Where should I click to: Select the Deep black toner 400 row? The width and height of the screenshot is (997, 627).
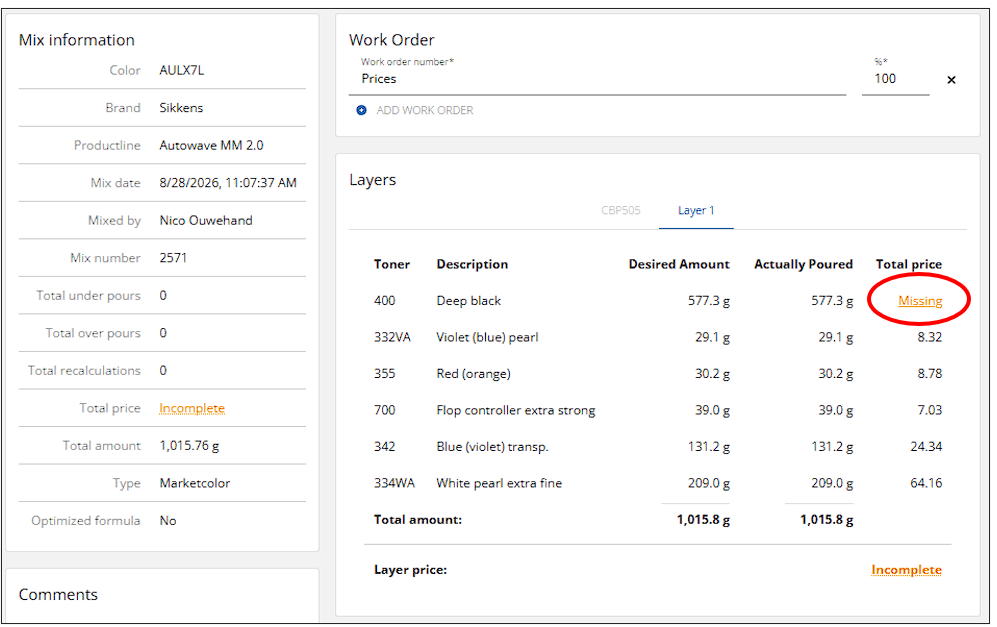[657, 301]
